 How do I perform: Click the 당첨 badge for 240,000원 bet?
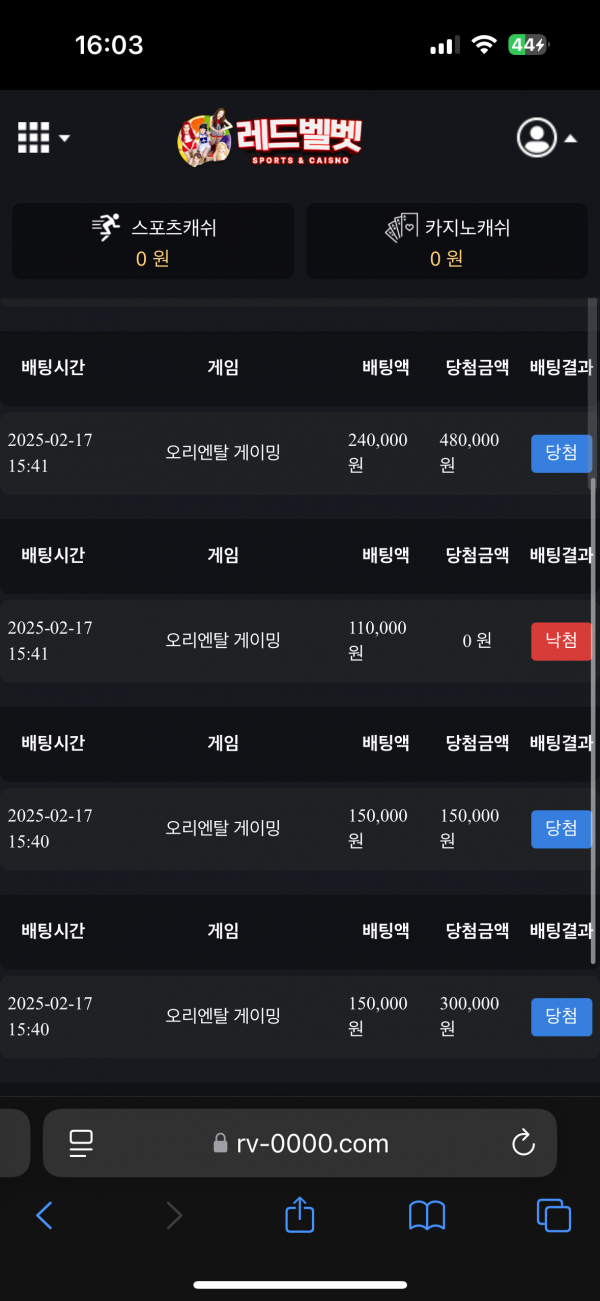561,453
